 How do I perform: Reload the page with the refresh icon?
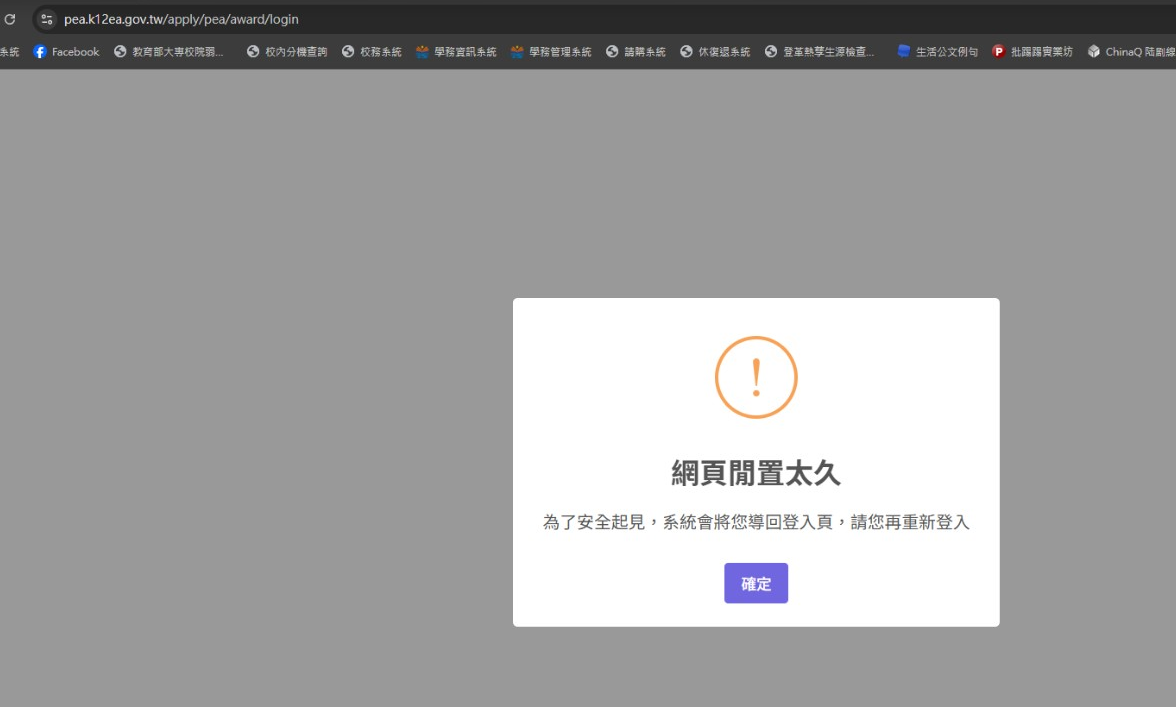[10, 19]
